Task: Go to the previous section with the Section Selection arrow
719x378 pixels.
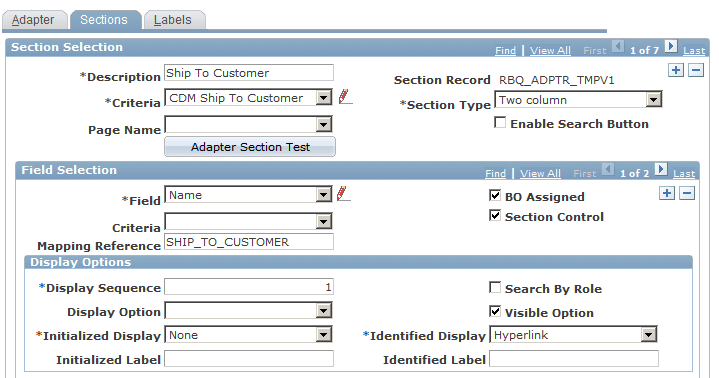Action: click(618, 46)
